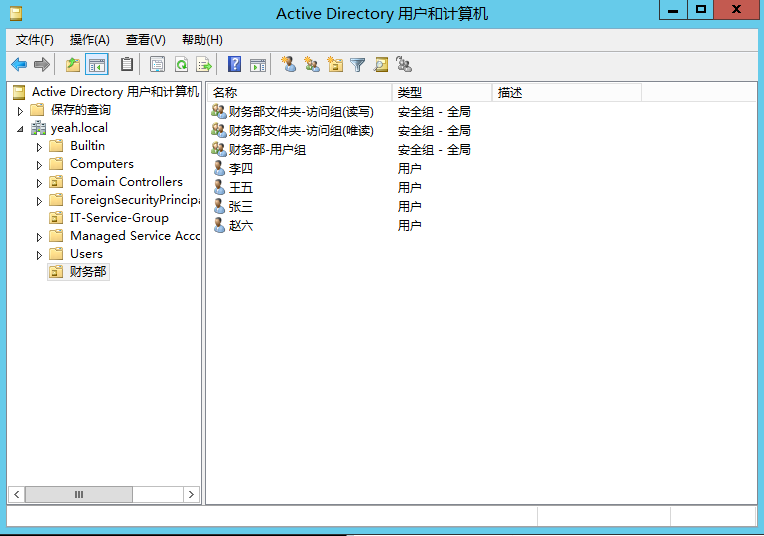Open the 查看(V) menu

point(146,39)
